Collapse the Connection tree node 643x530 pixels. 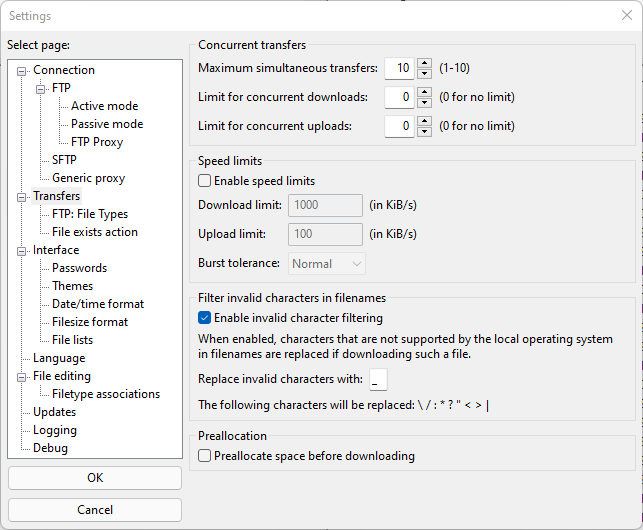[x=21, y=71]
